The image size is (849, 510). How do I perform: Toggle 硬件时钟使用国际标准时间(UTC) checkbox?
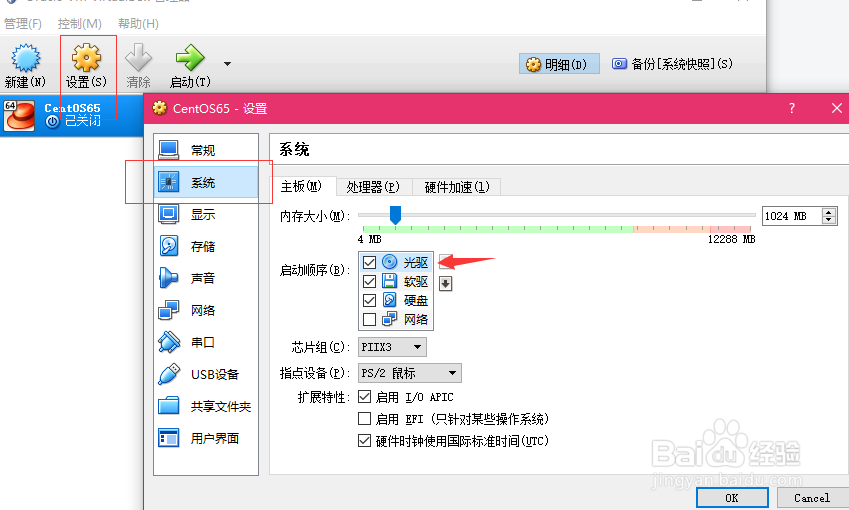pos(365,441)
